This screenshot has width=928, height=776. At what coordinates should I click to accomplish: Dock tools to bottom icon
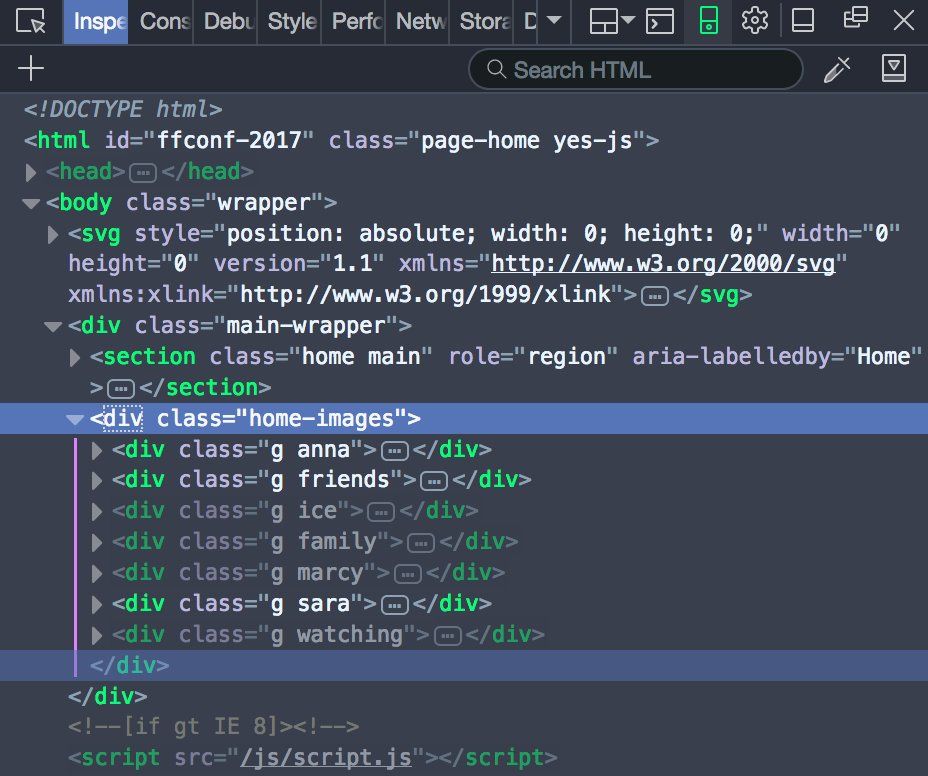coord(803,21)
